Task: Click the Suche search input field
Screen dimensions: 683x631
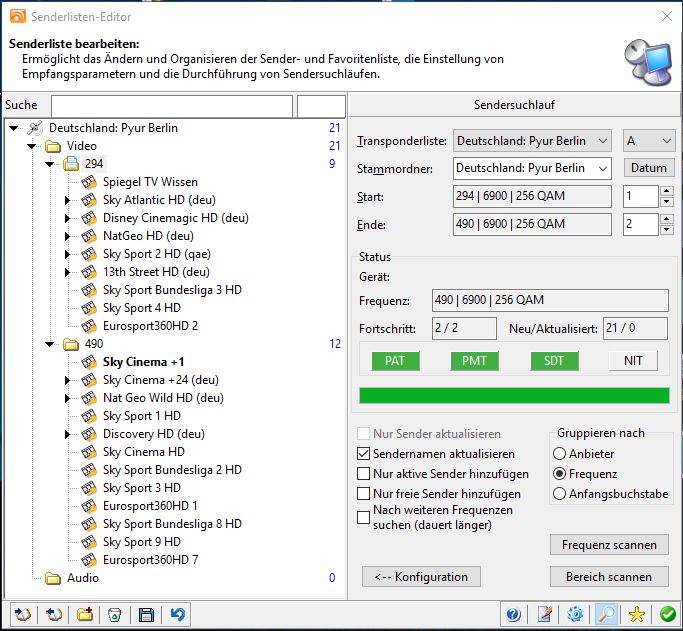Action: tap(171, 106)
